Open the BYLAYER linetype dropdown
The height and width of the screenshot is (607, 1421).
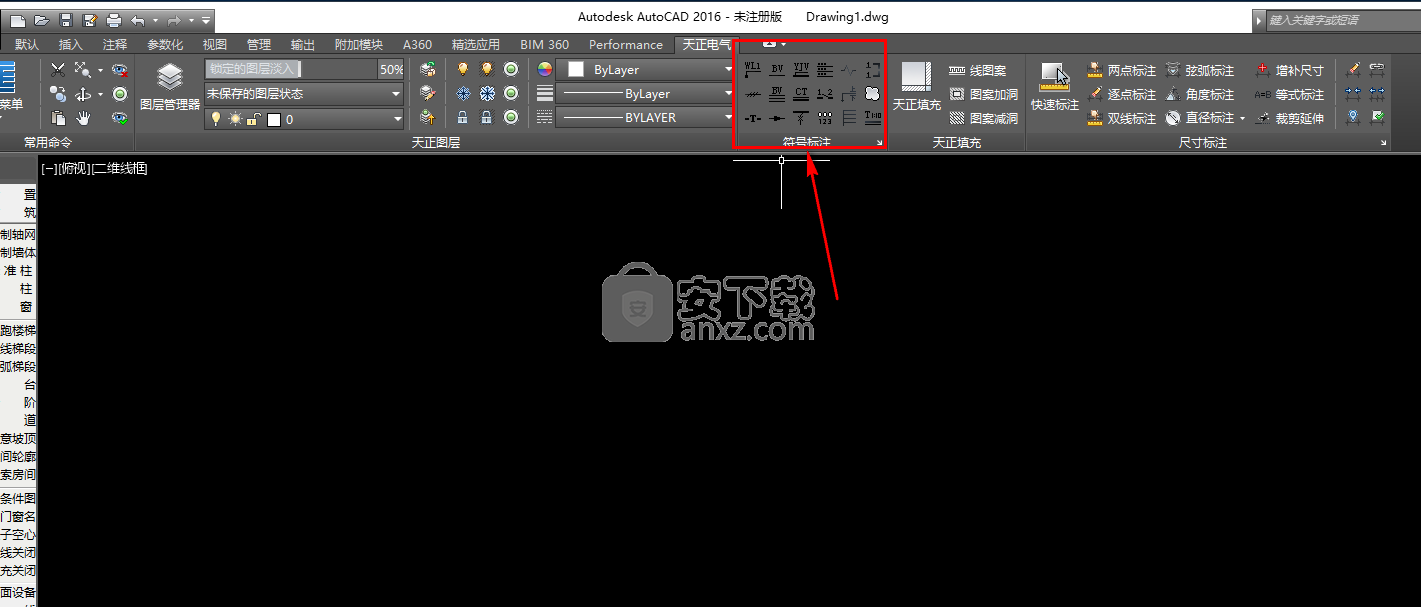click(647, 117)
